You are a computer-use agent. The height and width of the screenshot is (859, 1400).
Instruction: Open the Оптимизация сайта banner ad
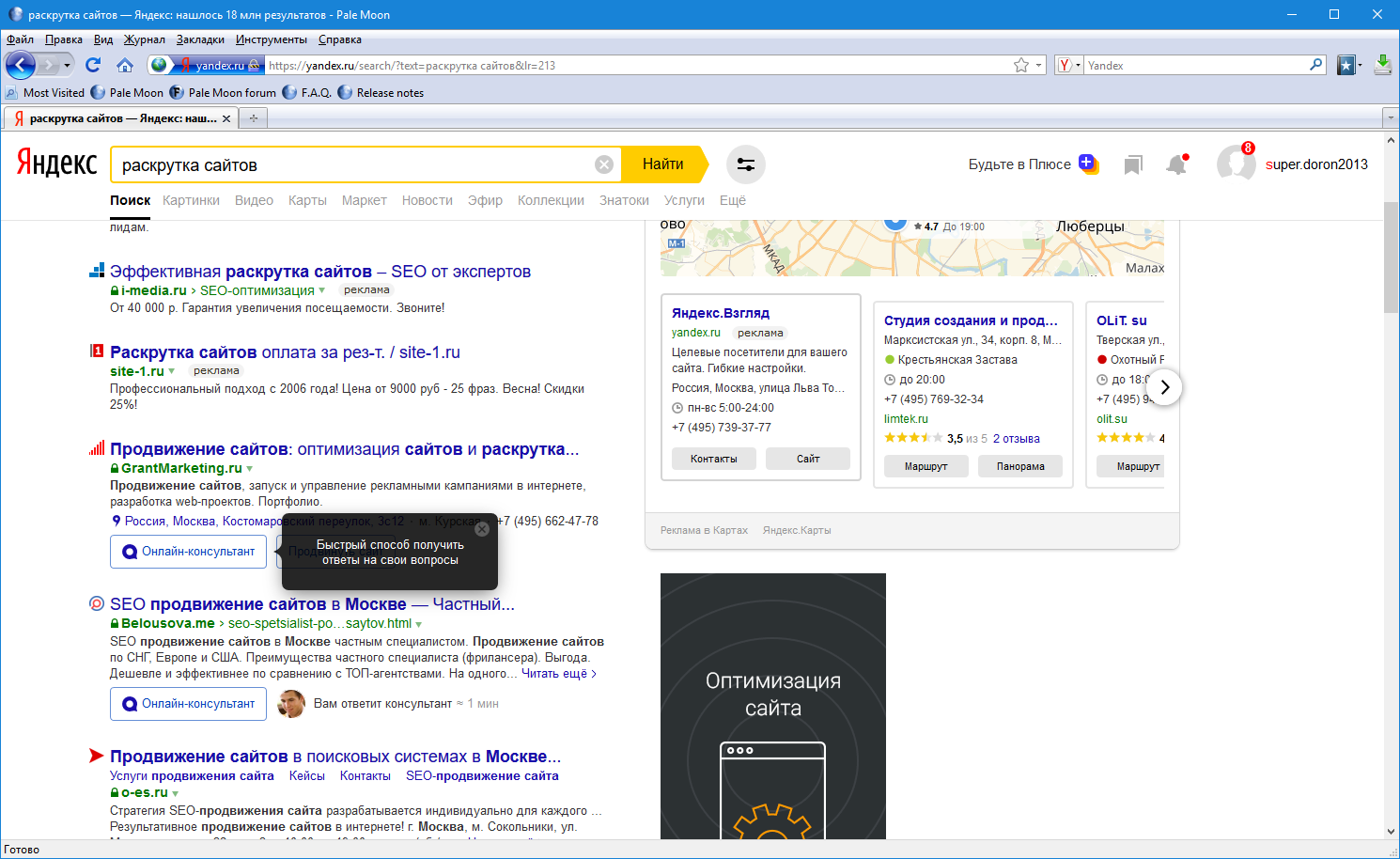(x=773, y=705)
